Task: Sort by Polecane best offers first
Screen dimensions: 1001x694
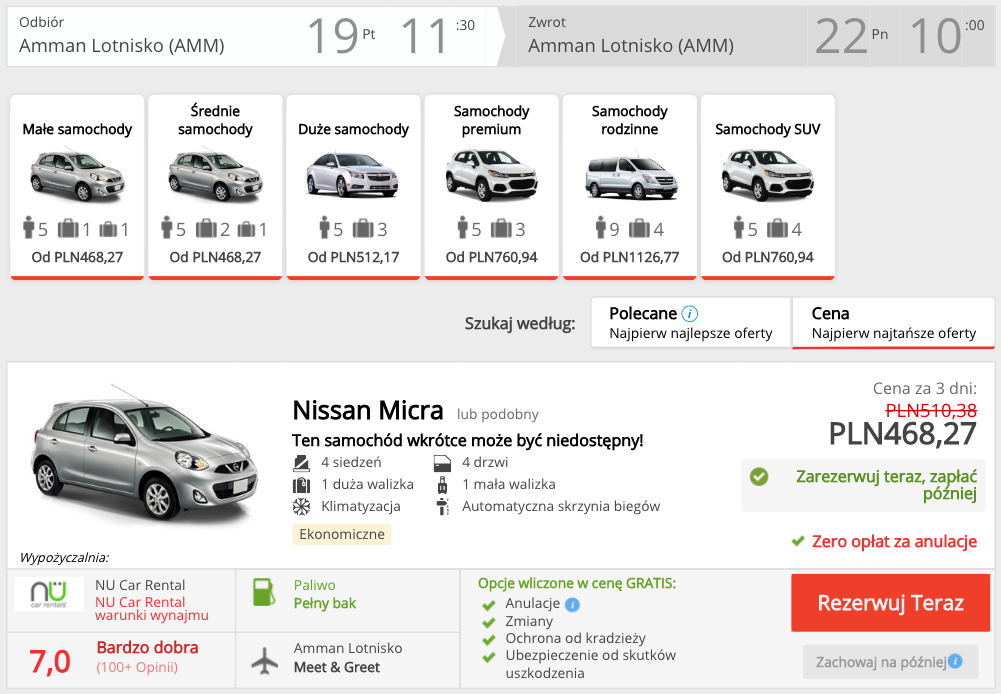Action: pos(691,322)
